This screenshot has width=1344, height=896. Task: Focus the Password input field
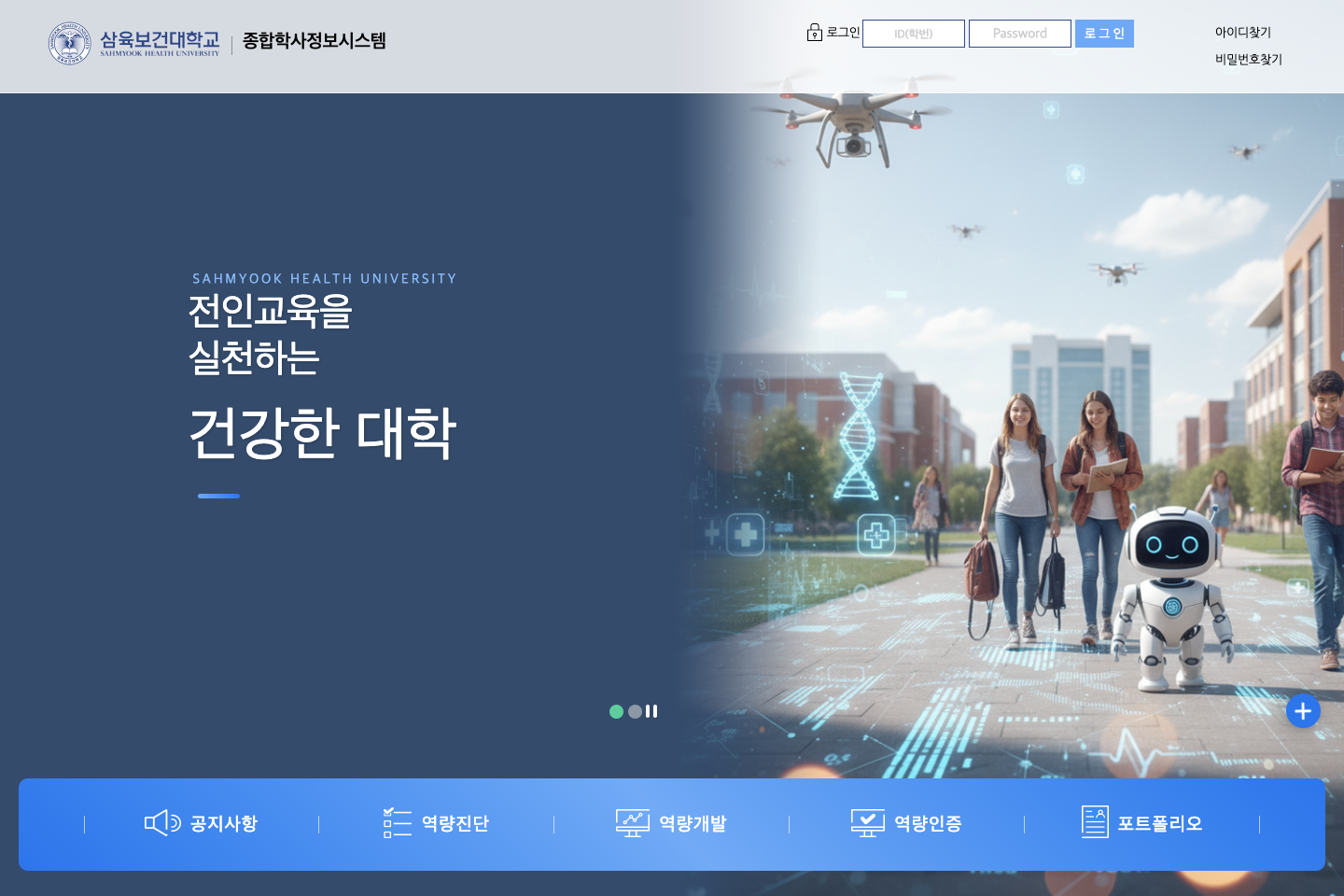point(1020,34)
